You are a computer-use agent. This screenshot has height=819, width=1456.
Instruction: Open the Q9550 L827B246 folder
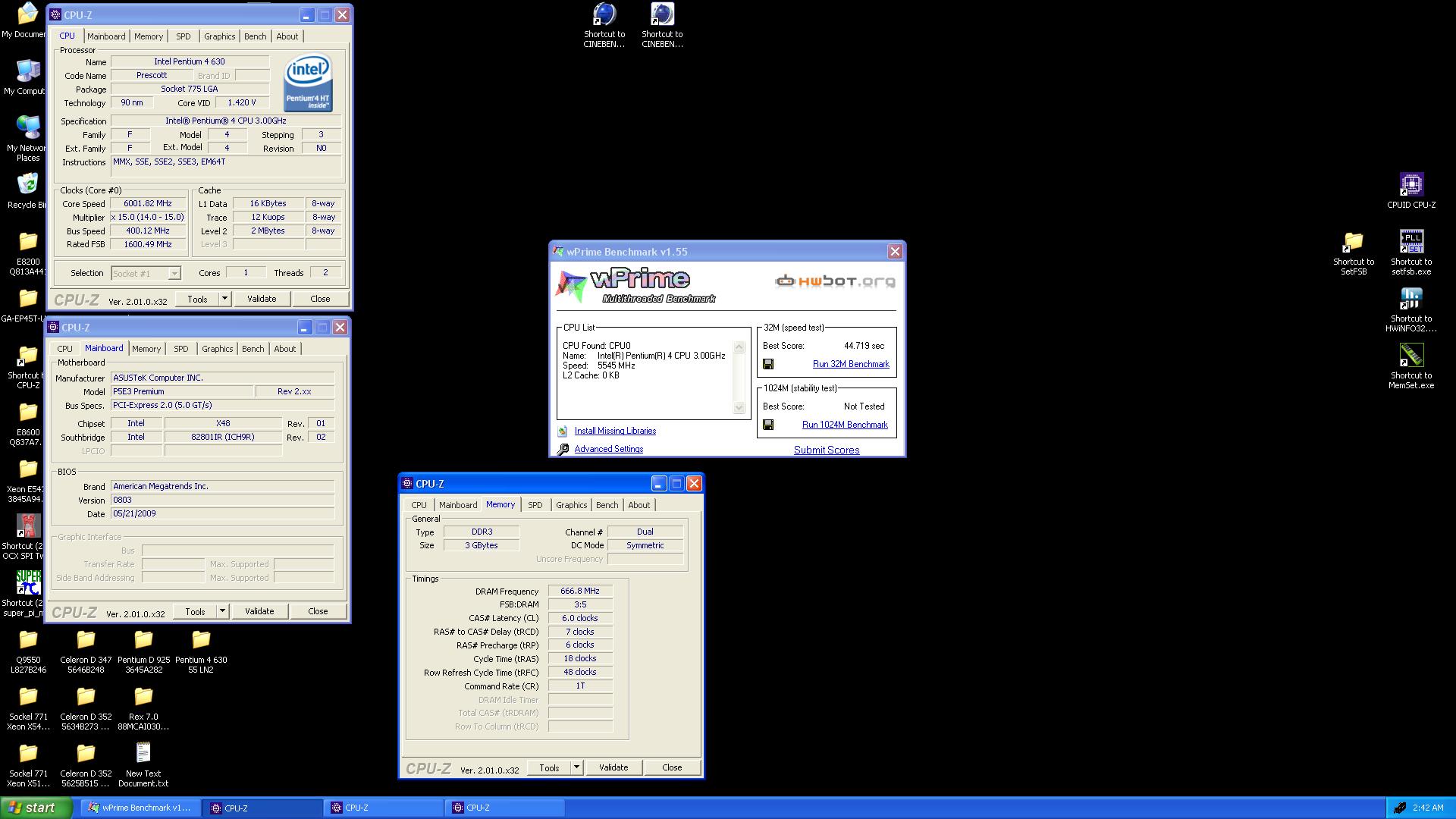[x=28, y=640]
